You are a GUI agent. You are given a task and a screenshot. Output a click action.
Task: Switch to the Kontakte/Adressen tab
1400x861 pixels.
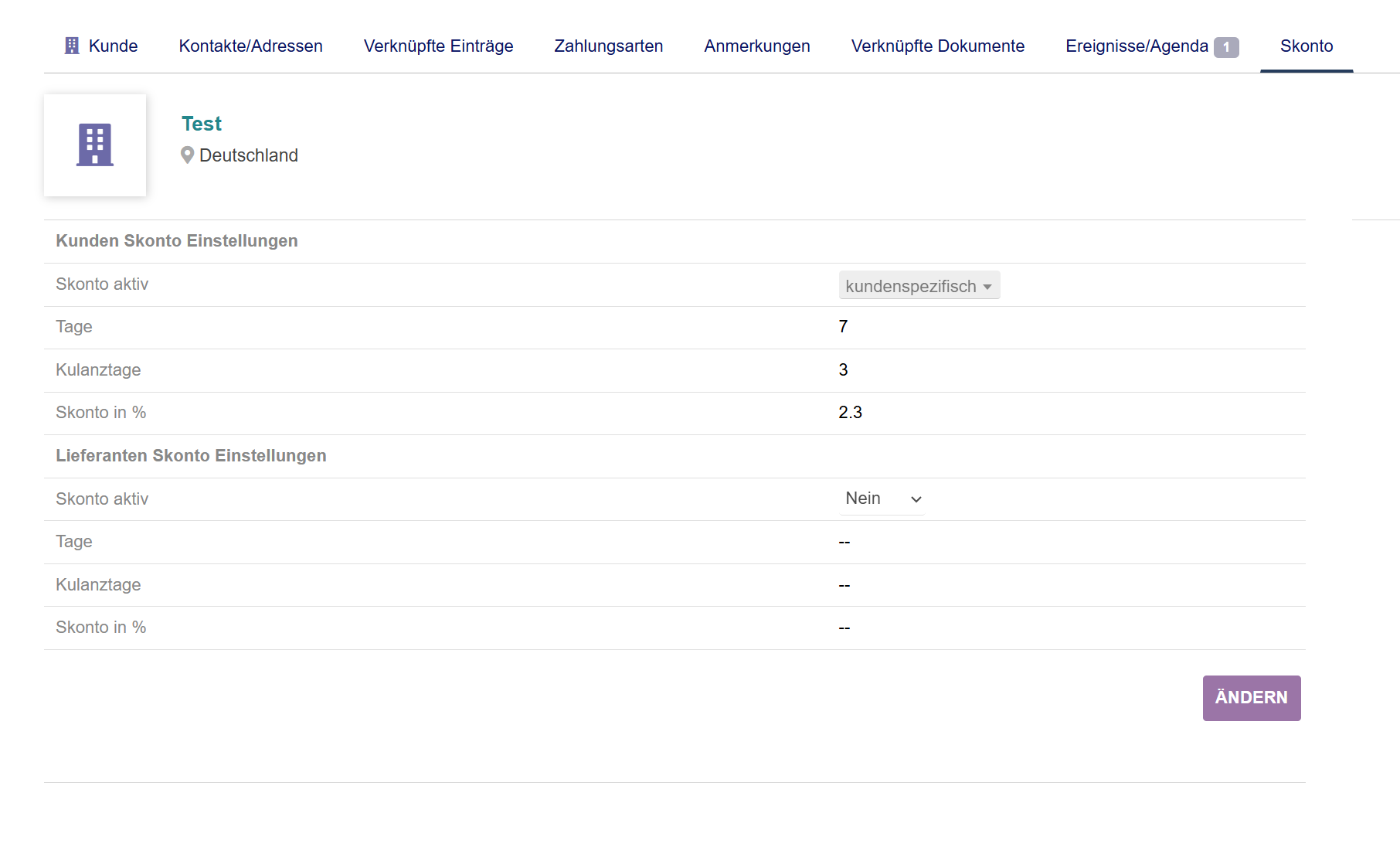click(x=250, y=46)
